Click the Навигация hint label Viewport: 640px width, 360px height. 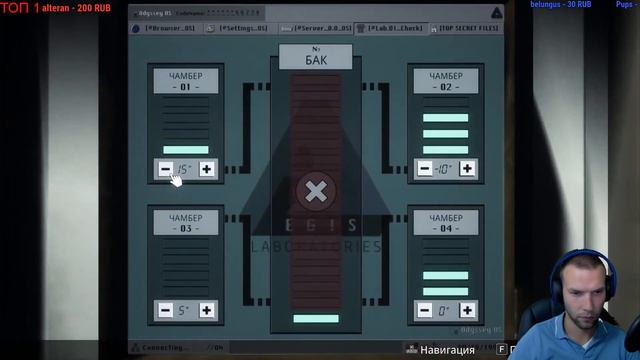point(447,350)
